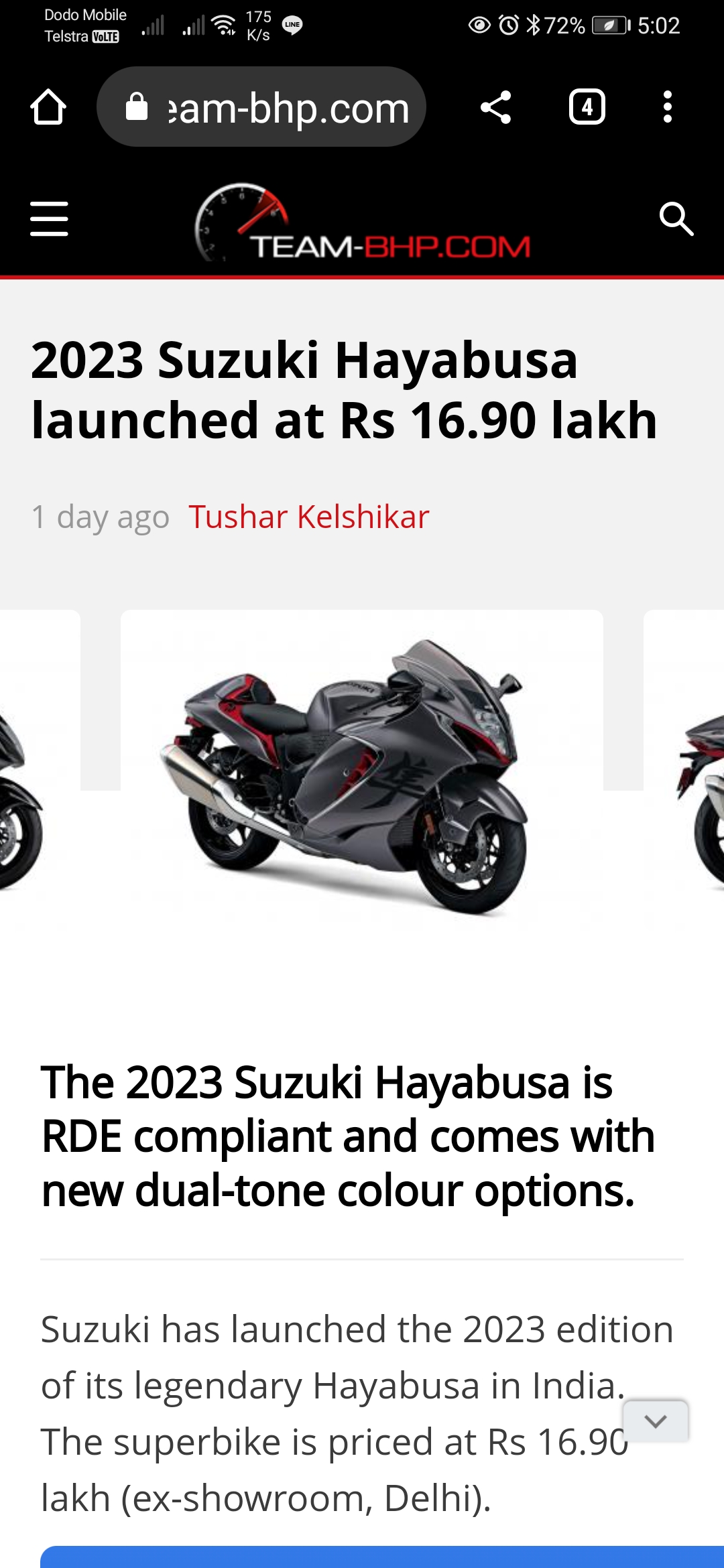Tap the lock icon in address bar
This screenshot has width=724, height=1568.
(x=137, y=107)
